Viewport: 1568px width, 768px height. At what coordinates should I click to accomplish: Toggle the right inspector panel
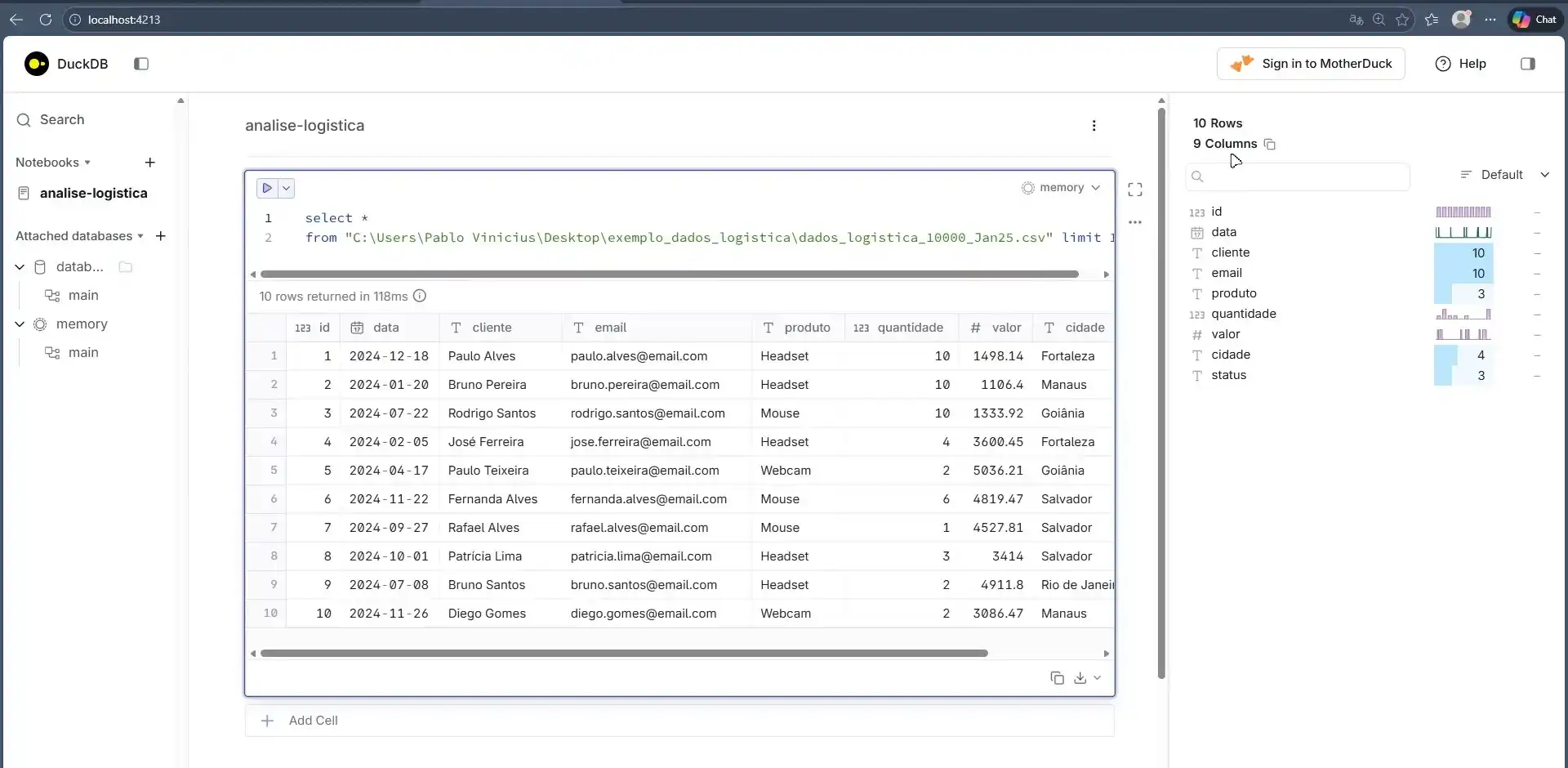coord(1527,64)
